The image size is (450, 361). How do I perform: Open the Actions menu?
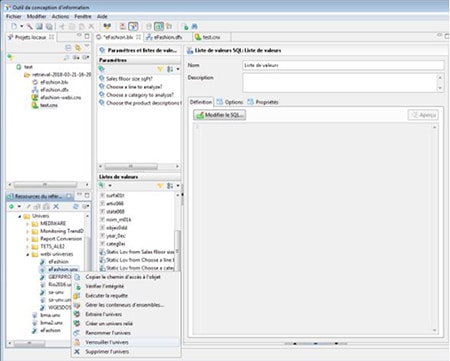tap(60, 16)
